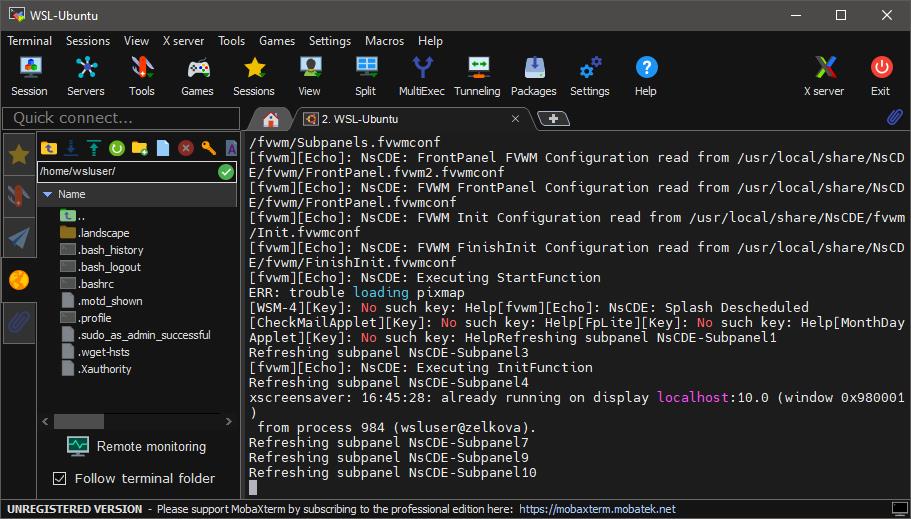Toggle sort arrow on the Name column
The width and height of the screenshot is (911, 519).
pos(48,195)
